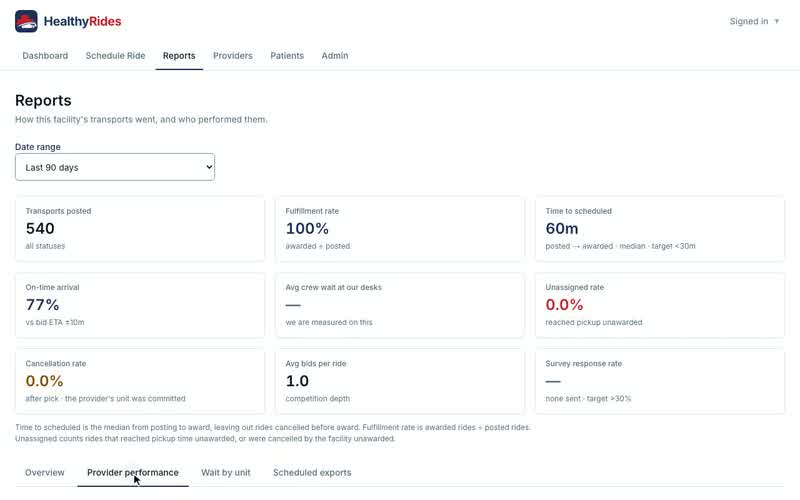Click the Unassigned rate label

pos(574,287)
